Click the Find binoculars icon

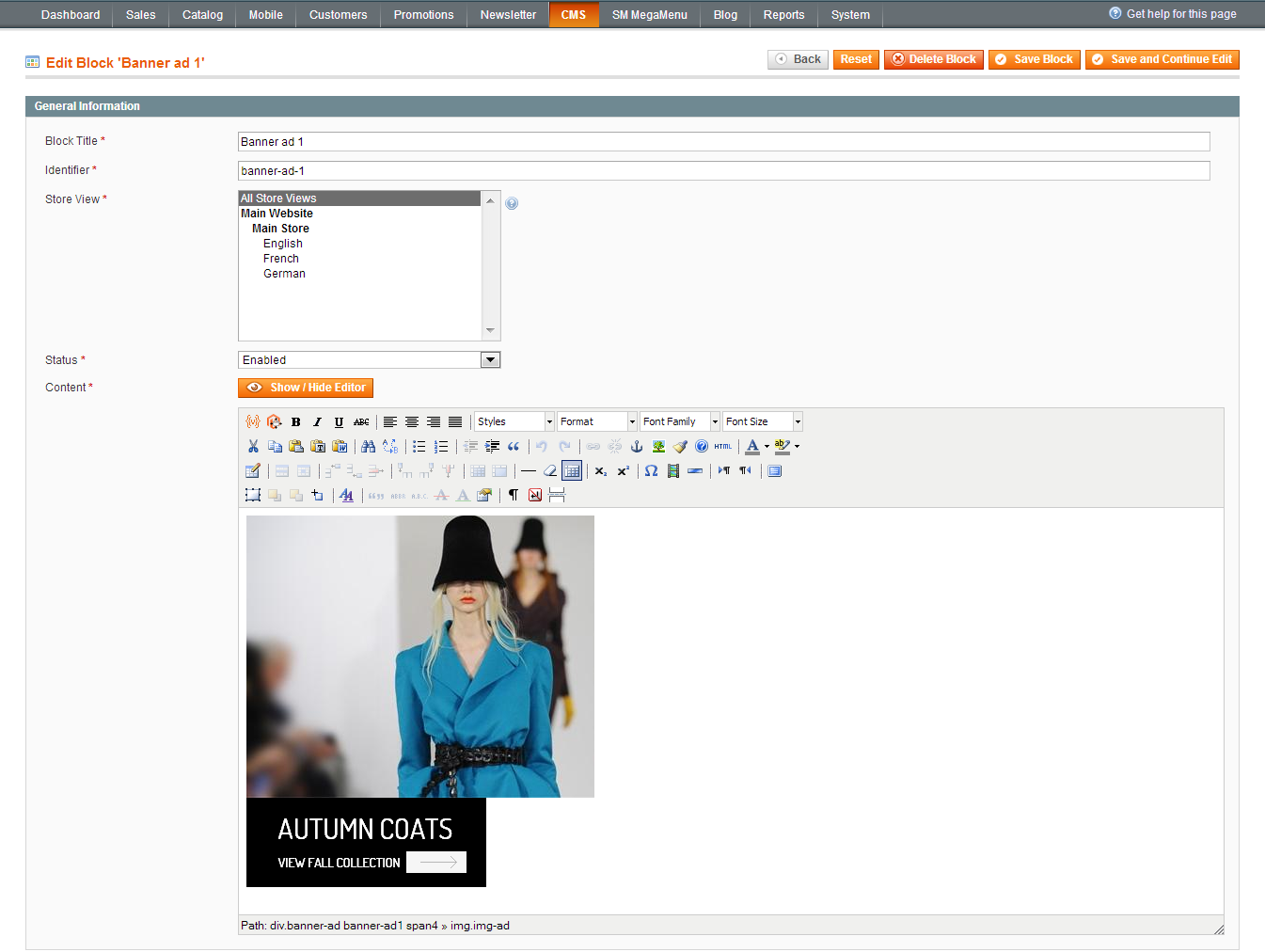pyautogui.click(x=368, y=446)
